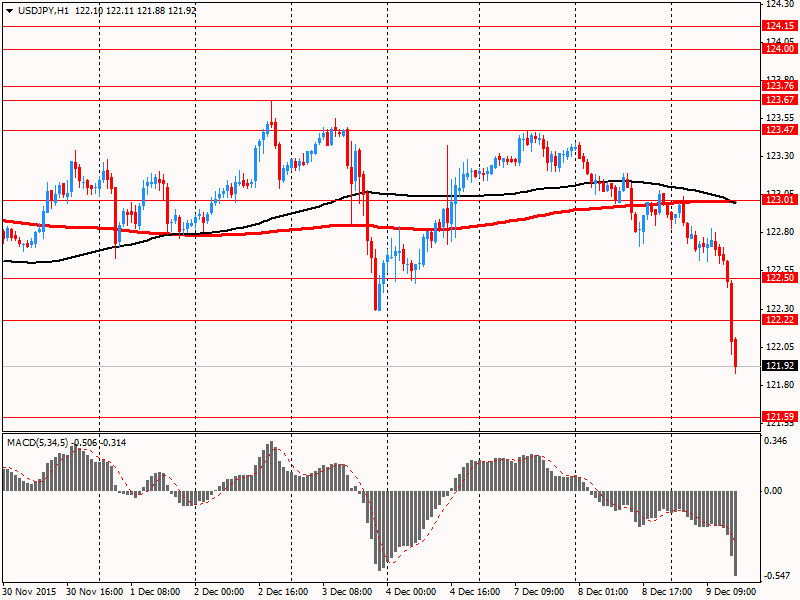This screenshot has height=600, width=800.
Task: Click the 2 Dec 16:00 time label
Action: click(x=281, y=592)
